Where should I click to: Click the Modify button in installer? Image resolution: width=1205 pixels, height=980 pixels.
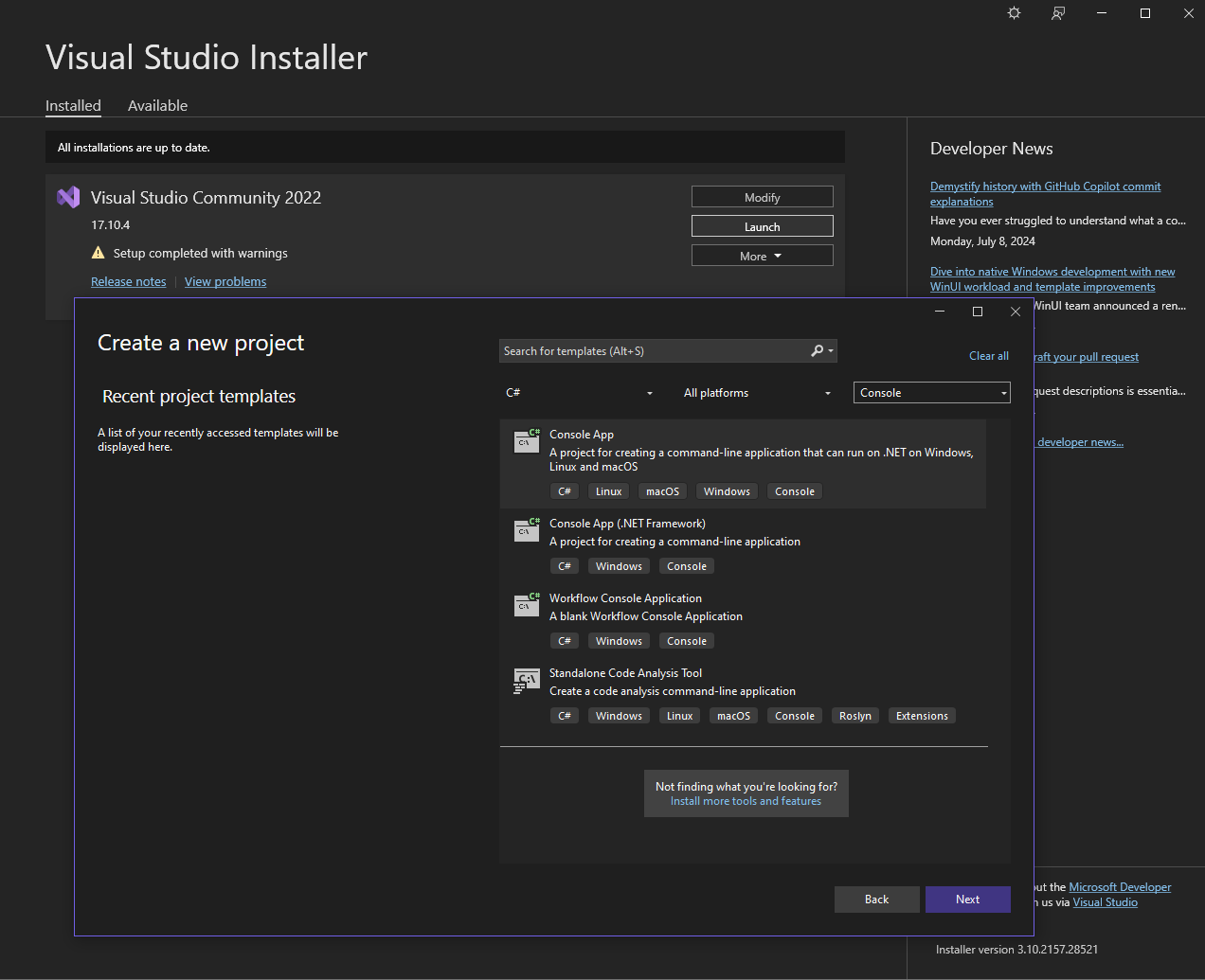pyautogui.click(x=763, y=197)
